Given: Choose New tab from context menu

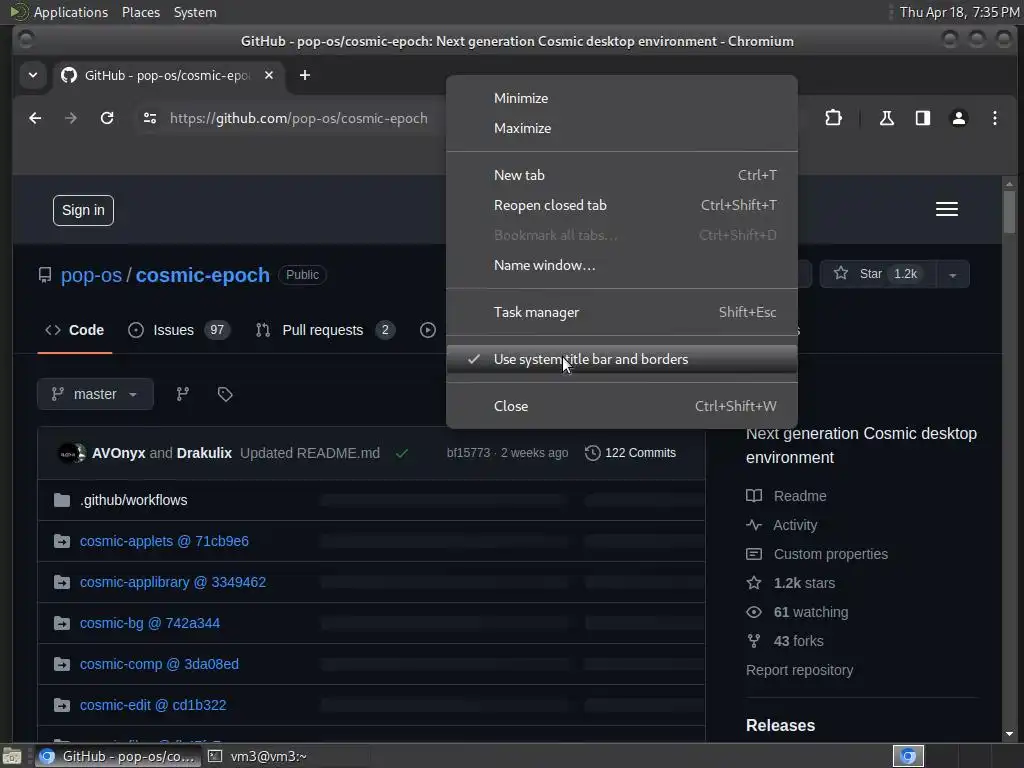Looking at the screenshot, I should click(622, 175).
